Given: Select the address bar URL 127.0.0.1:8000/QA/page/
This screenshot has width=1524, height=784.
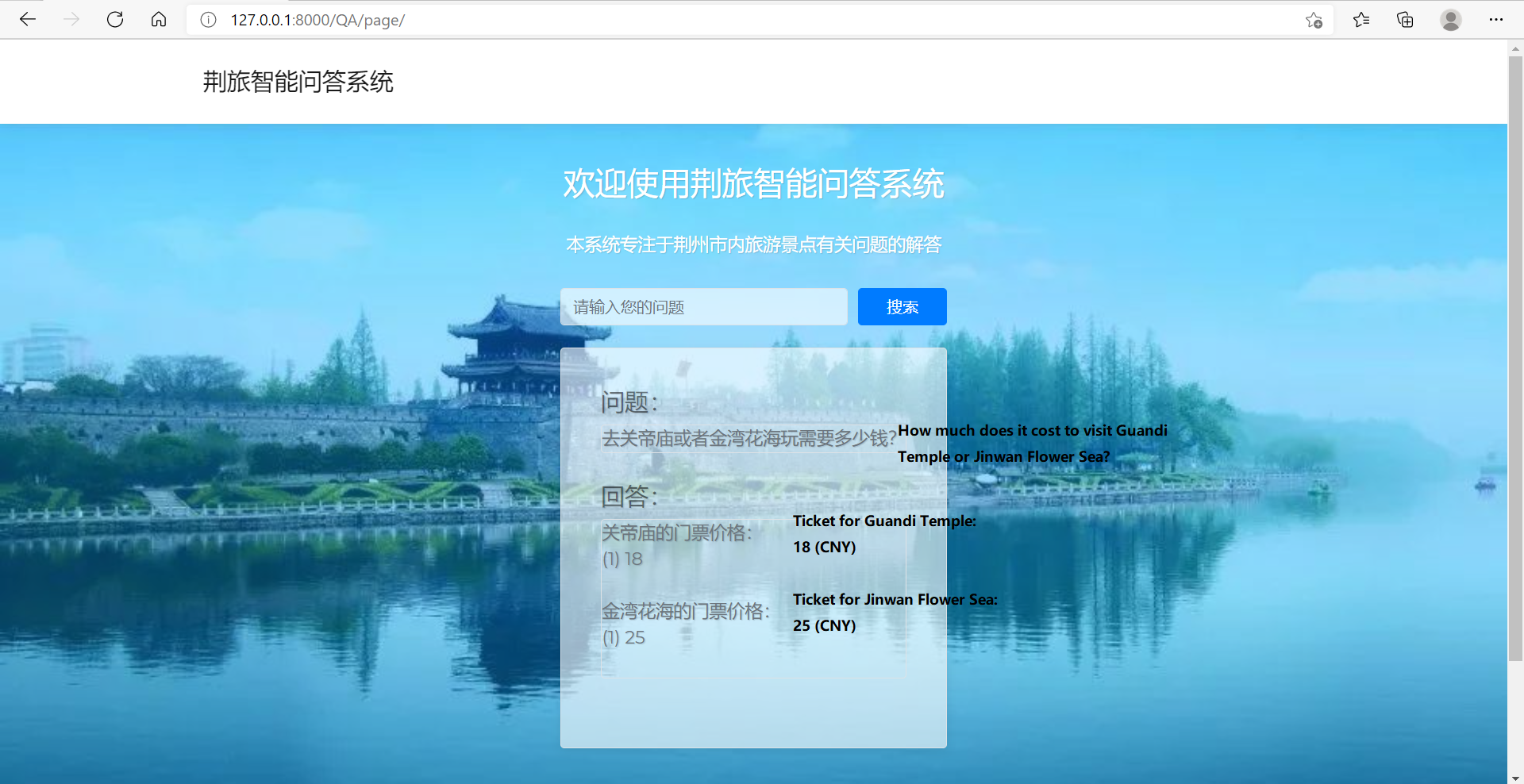Looking at the screenshot, I should click(x=317, y=20).
